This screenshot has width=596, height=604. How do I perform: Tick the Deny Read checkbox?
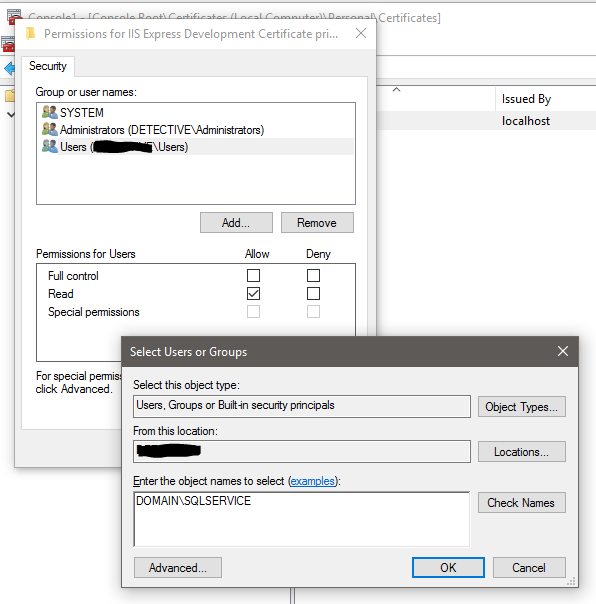tap(313, 294)
